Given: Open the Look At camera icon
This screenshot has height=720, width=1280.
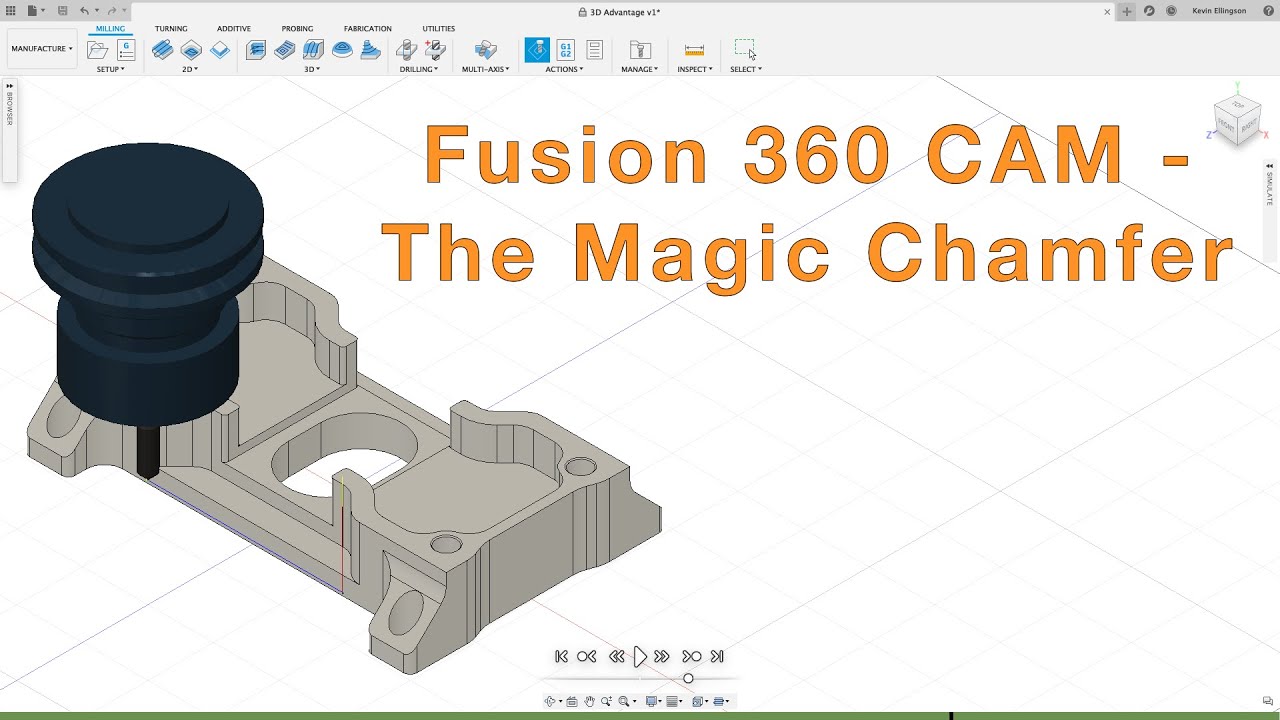Looking at the screenshot, I should click(x=572, y=701).
